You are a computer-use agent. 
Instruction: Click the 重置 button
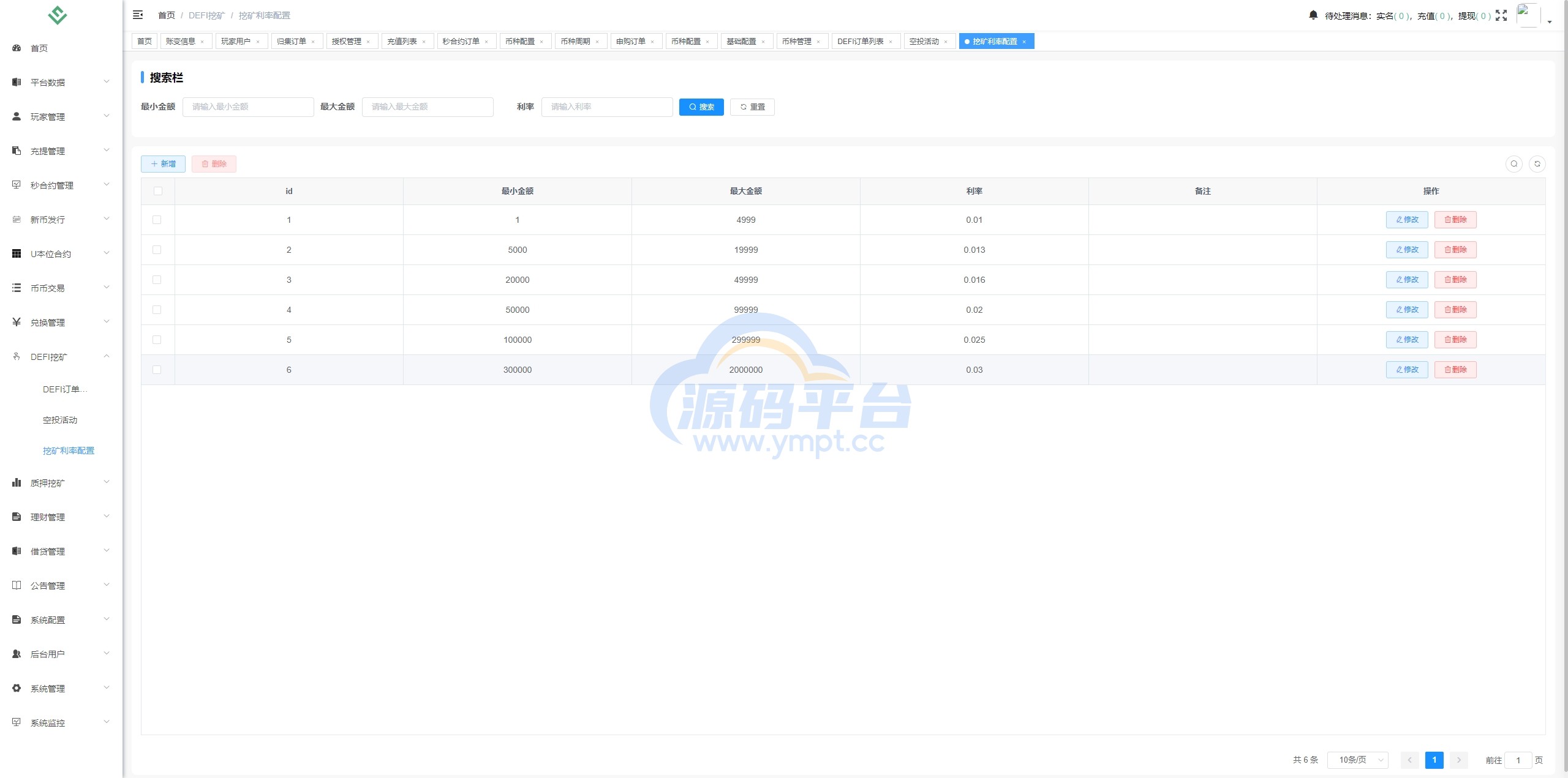coord(752,107)
